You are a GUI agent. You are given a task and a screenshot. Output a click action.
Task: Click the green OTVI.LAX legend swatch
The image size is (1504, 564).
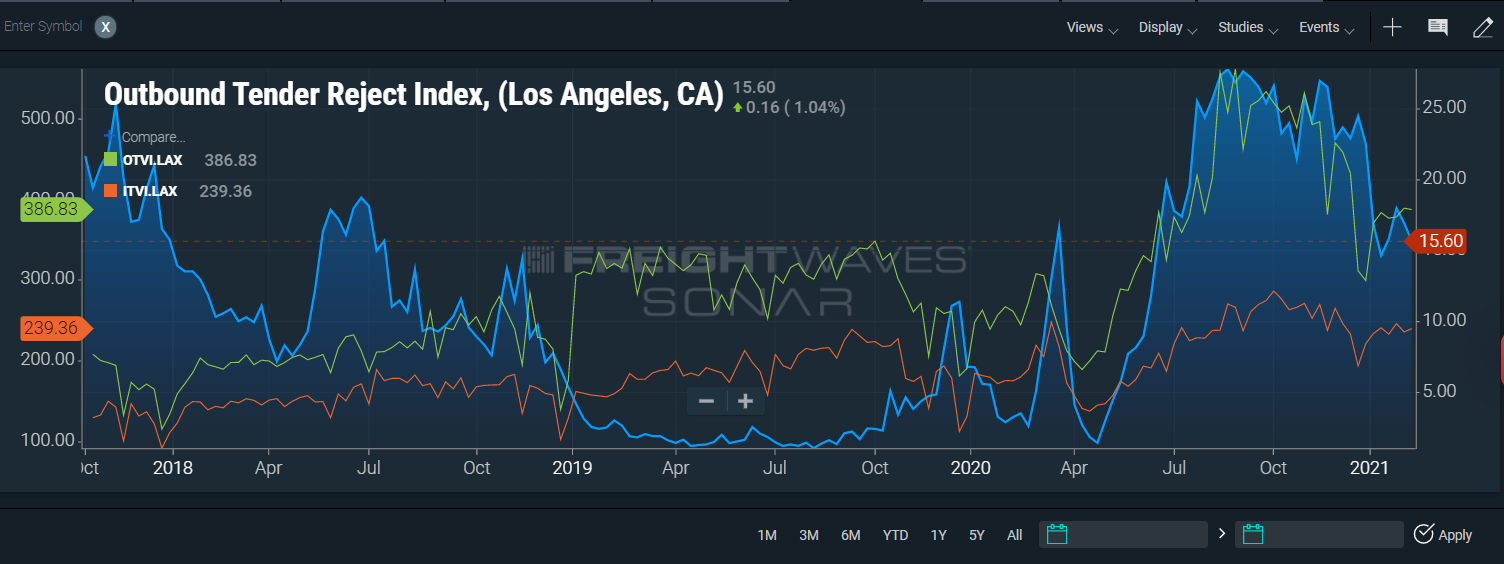111,160
